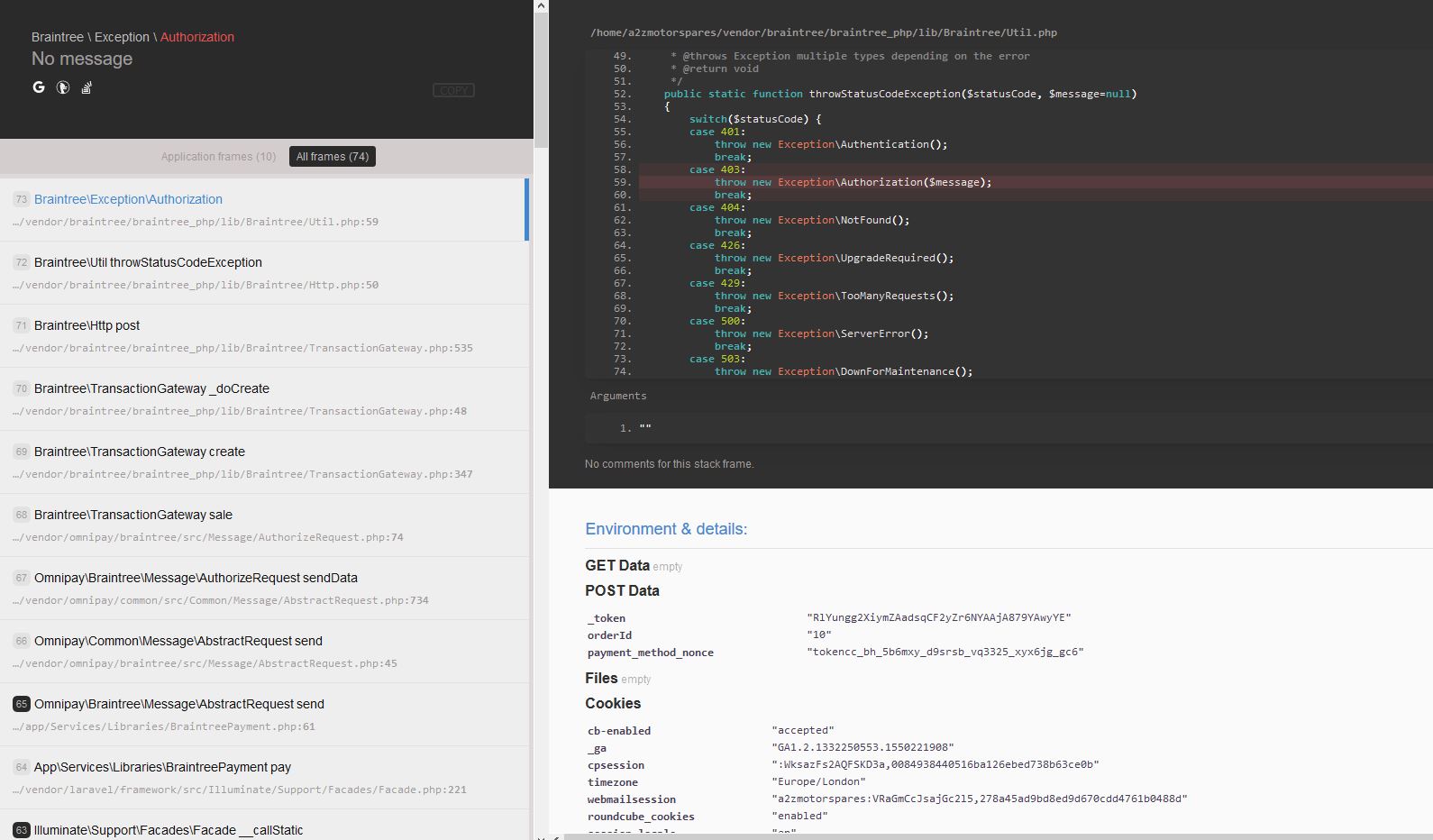Search the exception on DuckDuckGo

tap(63, 87)
